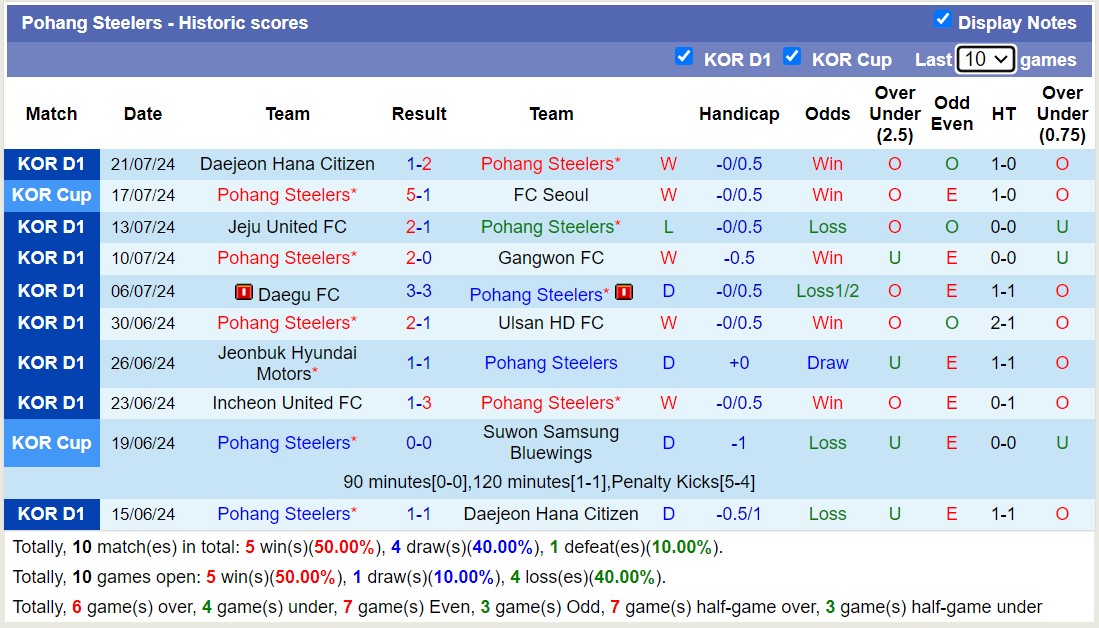The width and height of the screenshot is (1099, 628).
Task: Toggle the KOR D1 filter checkbox
Action: pyautogui.click(x=684, y=57)
